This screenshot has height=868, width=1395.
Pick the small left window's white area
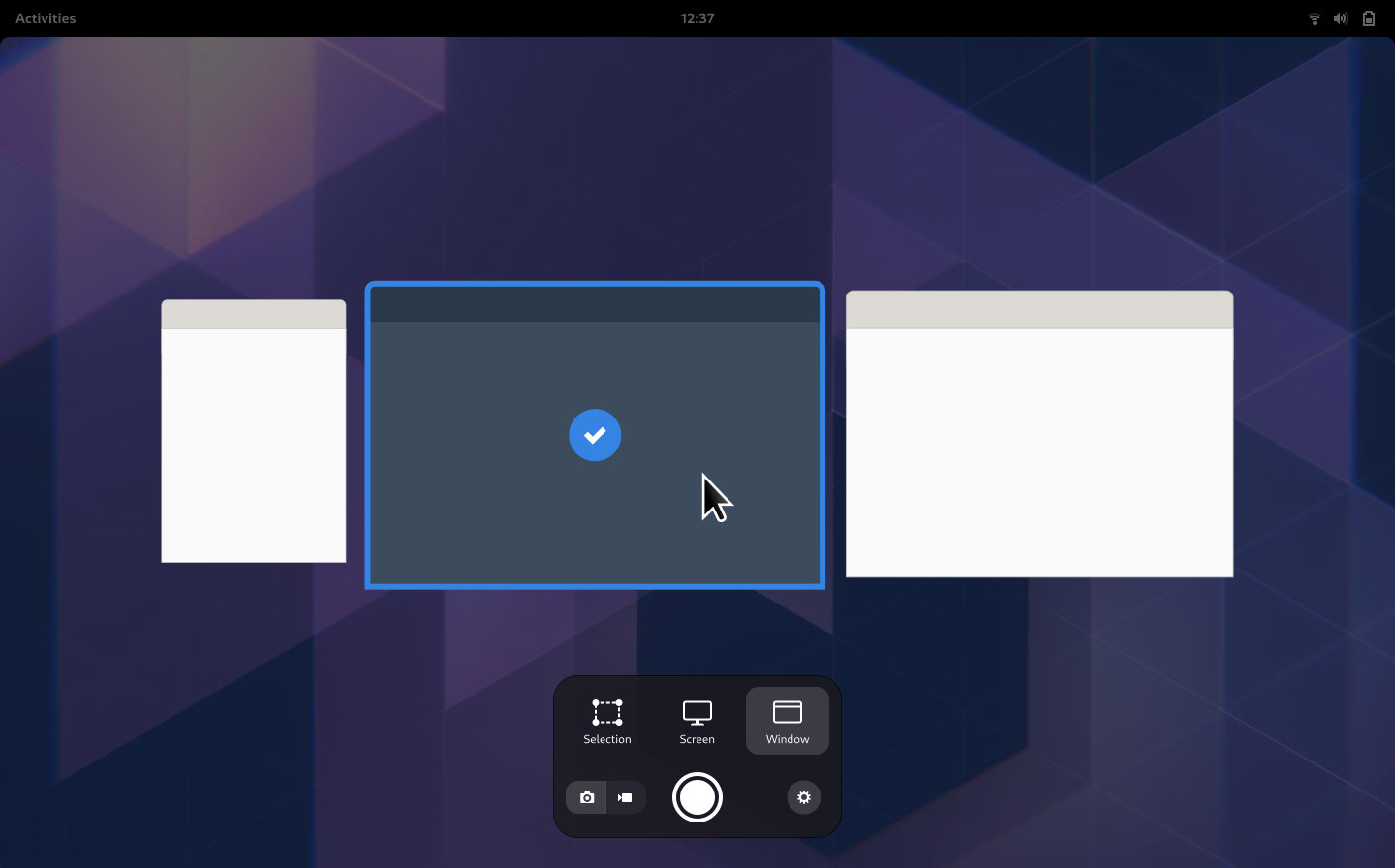click(x=254, y=446)
